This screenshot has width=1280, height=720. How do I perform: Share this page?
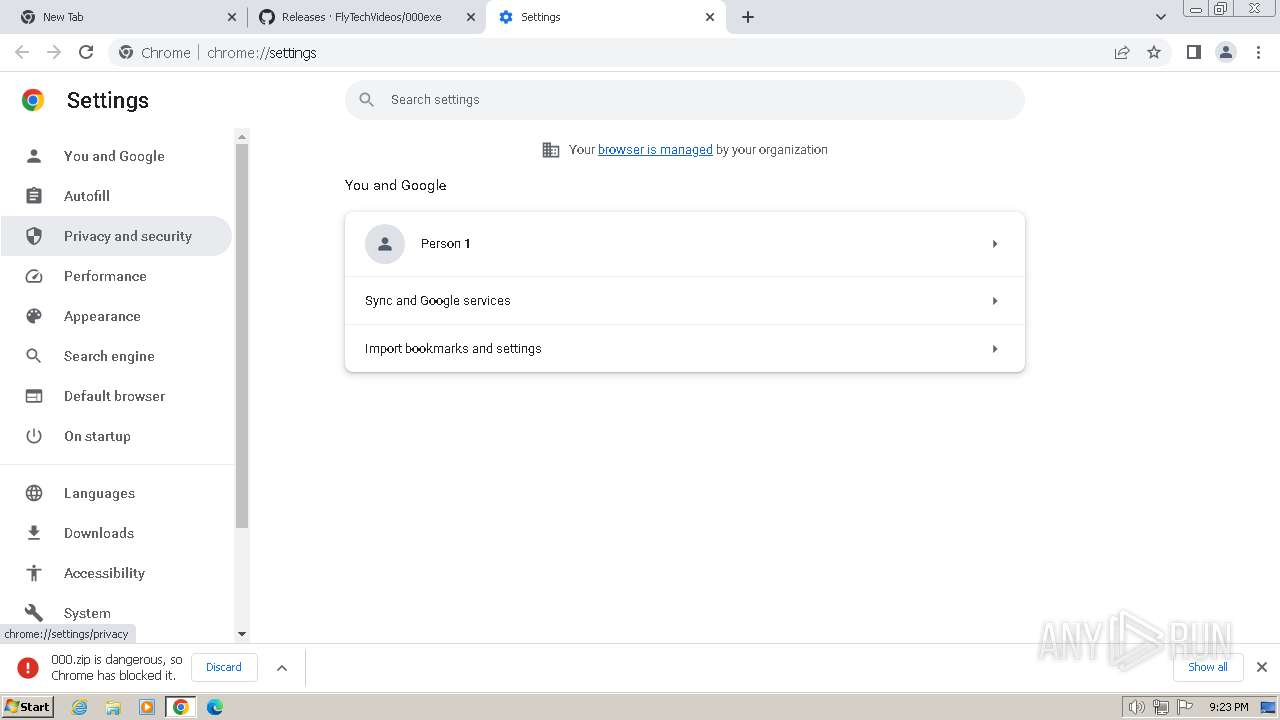(1122, 52)
